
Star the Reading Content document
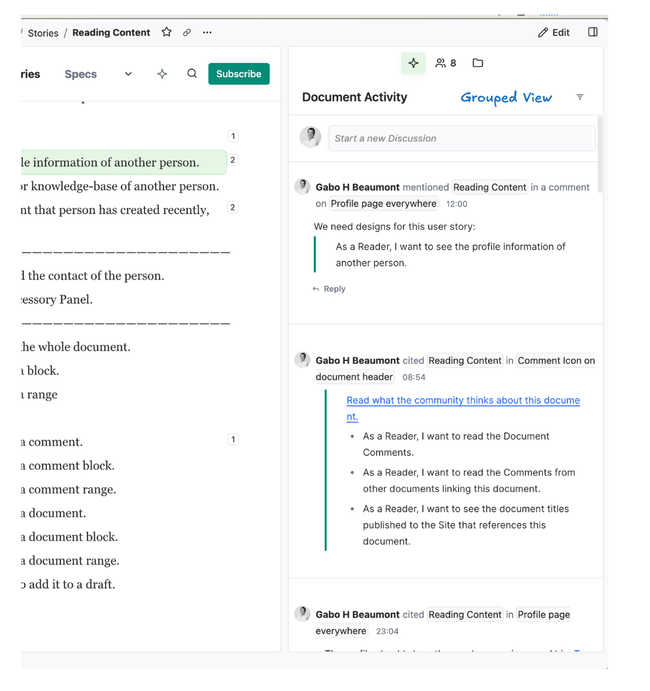pyautogui.click(x=167, y=33)
